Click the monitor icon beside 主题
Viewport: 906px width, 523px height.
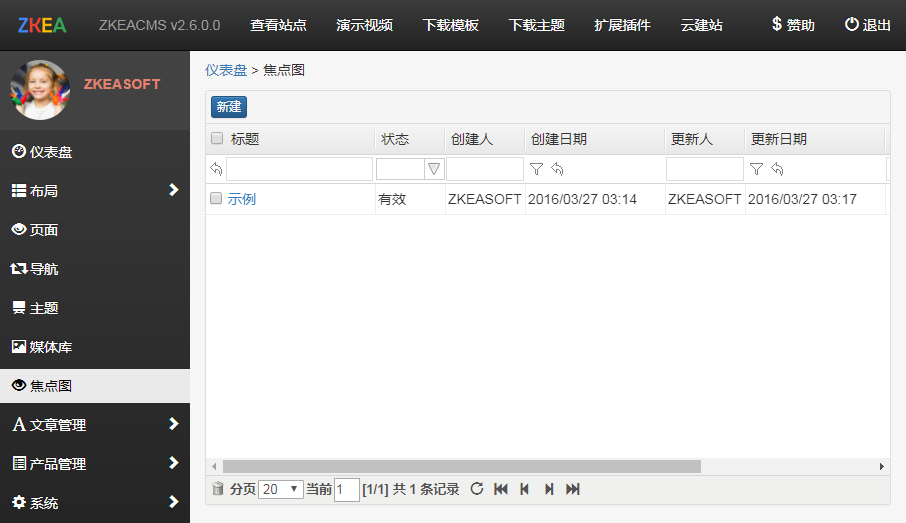19,307
